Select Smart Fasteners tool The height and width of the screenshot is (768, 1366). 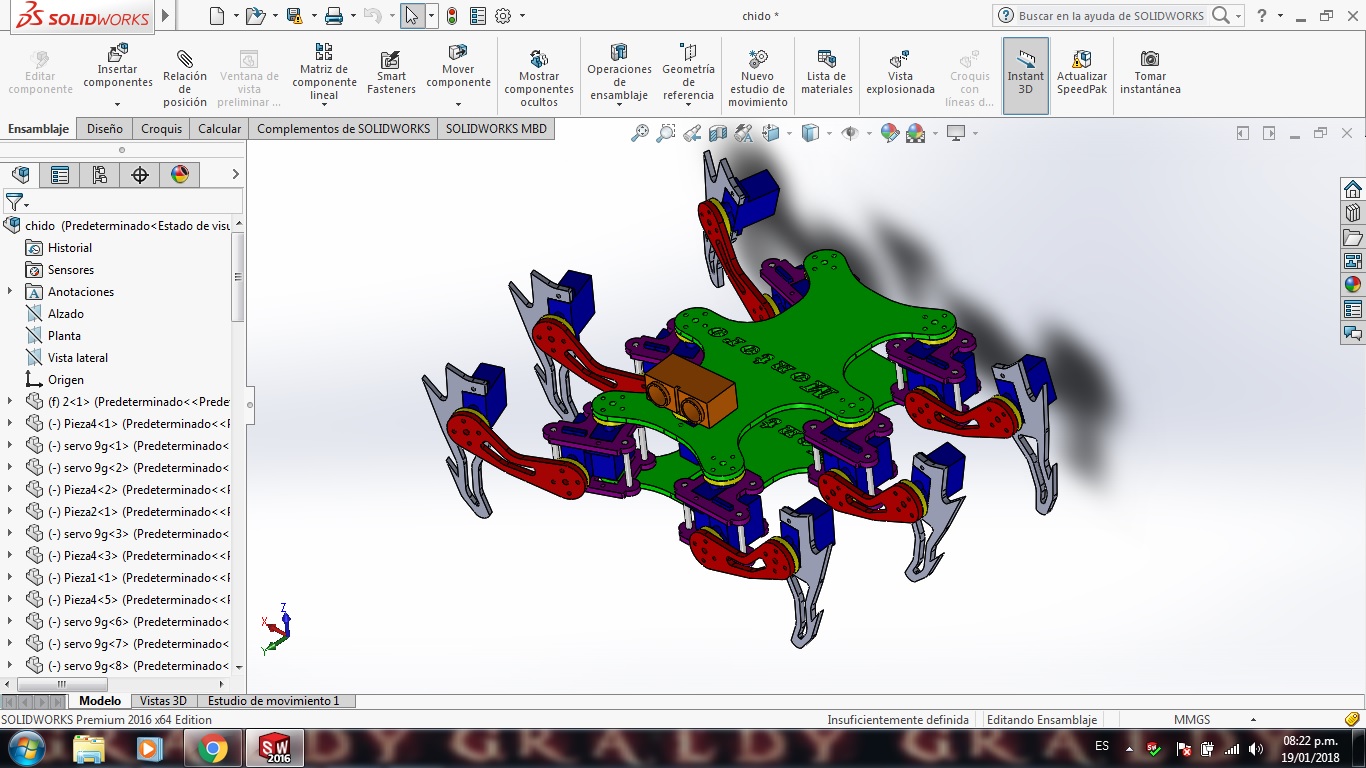tap(391, 71)
